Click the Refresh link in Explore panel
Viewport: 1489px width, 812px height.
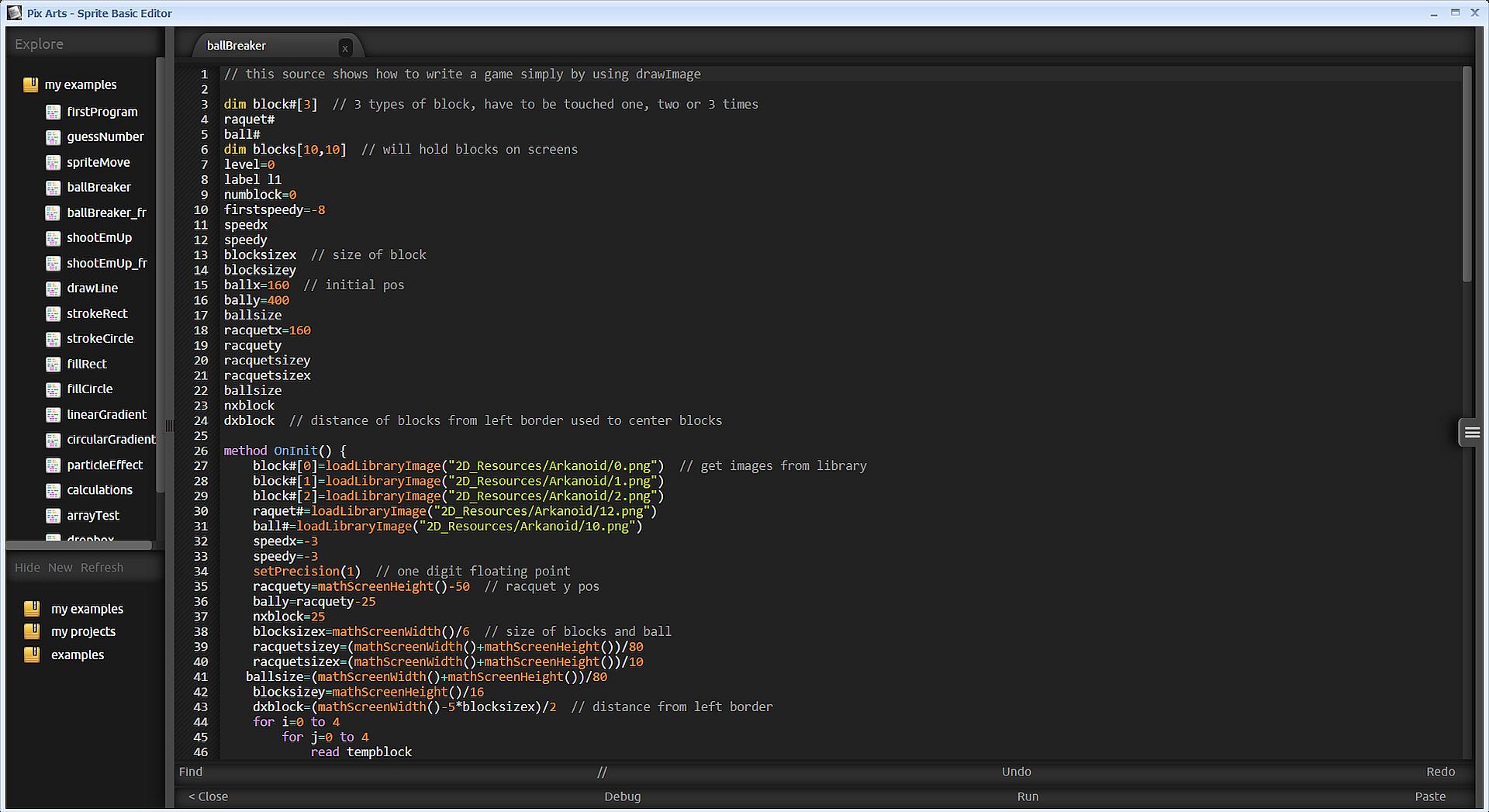pyautogui.click(x=102, y=568)
